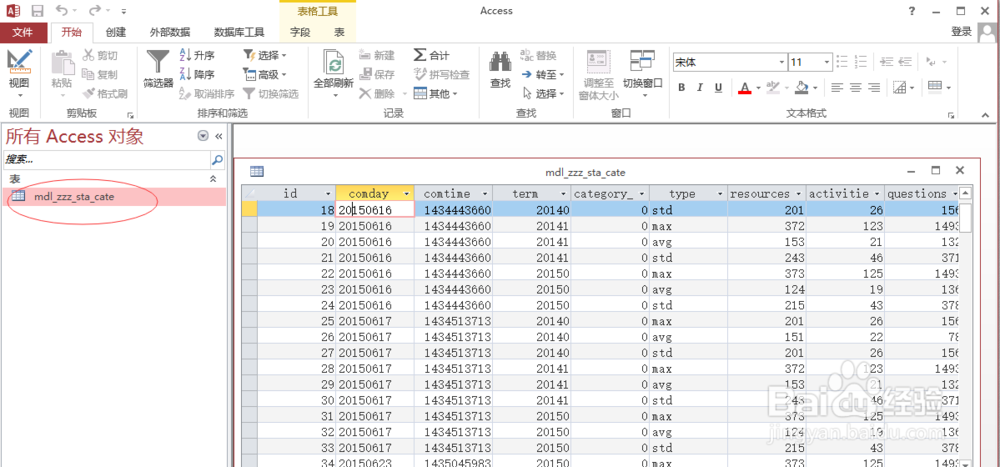1000x467 pixels.
Task: Click the 全部刷新 refresh all icon
Action: (x=334, y=63)
